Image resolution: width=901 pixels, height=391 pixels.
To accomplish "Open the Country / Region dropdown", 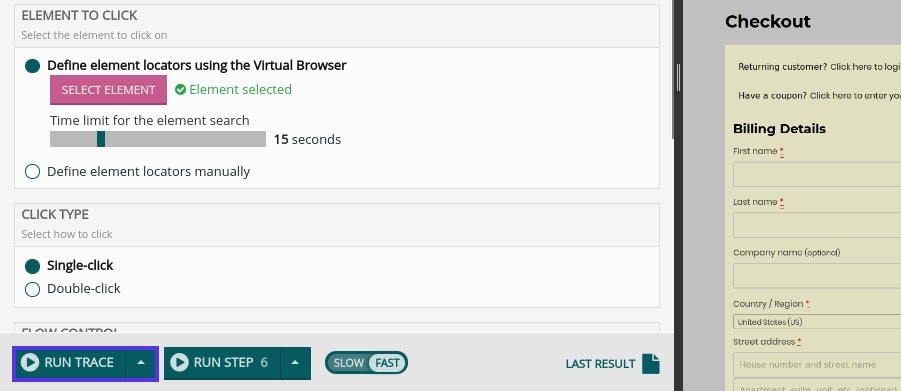I will tap(817, 322).
